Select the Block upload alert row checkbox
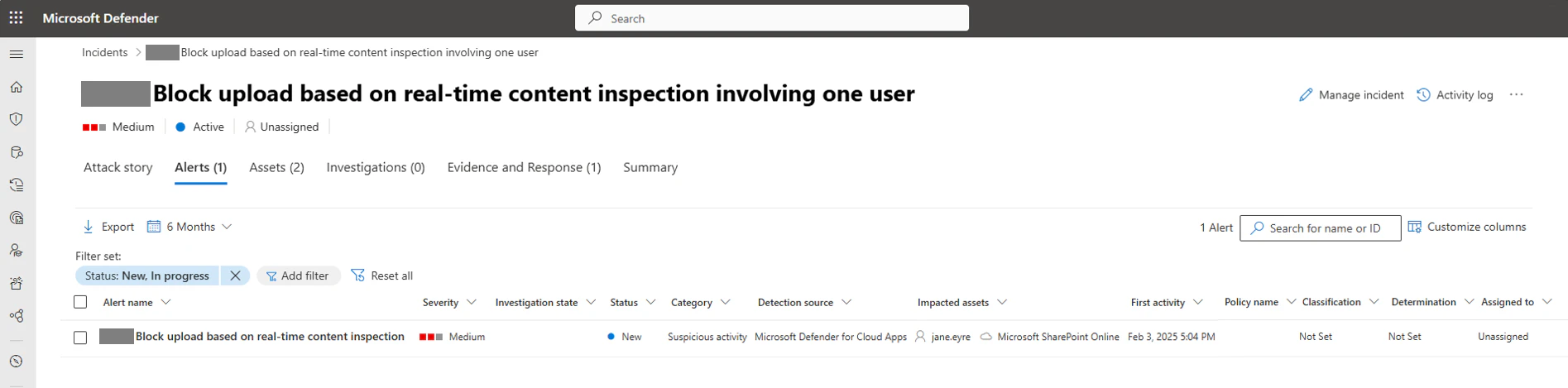 [80, 338]
